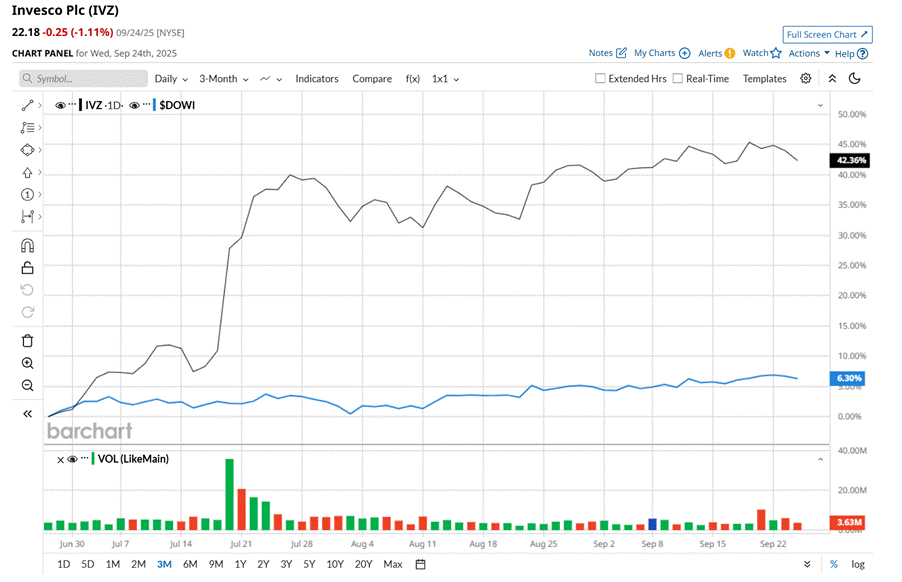
Task: Toggle VOL indicator visibility eye
Action: [72, 460]
